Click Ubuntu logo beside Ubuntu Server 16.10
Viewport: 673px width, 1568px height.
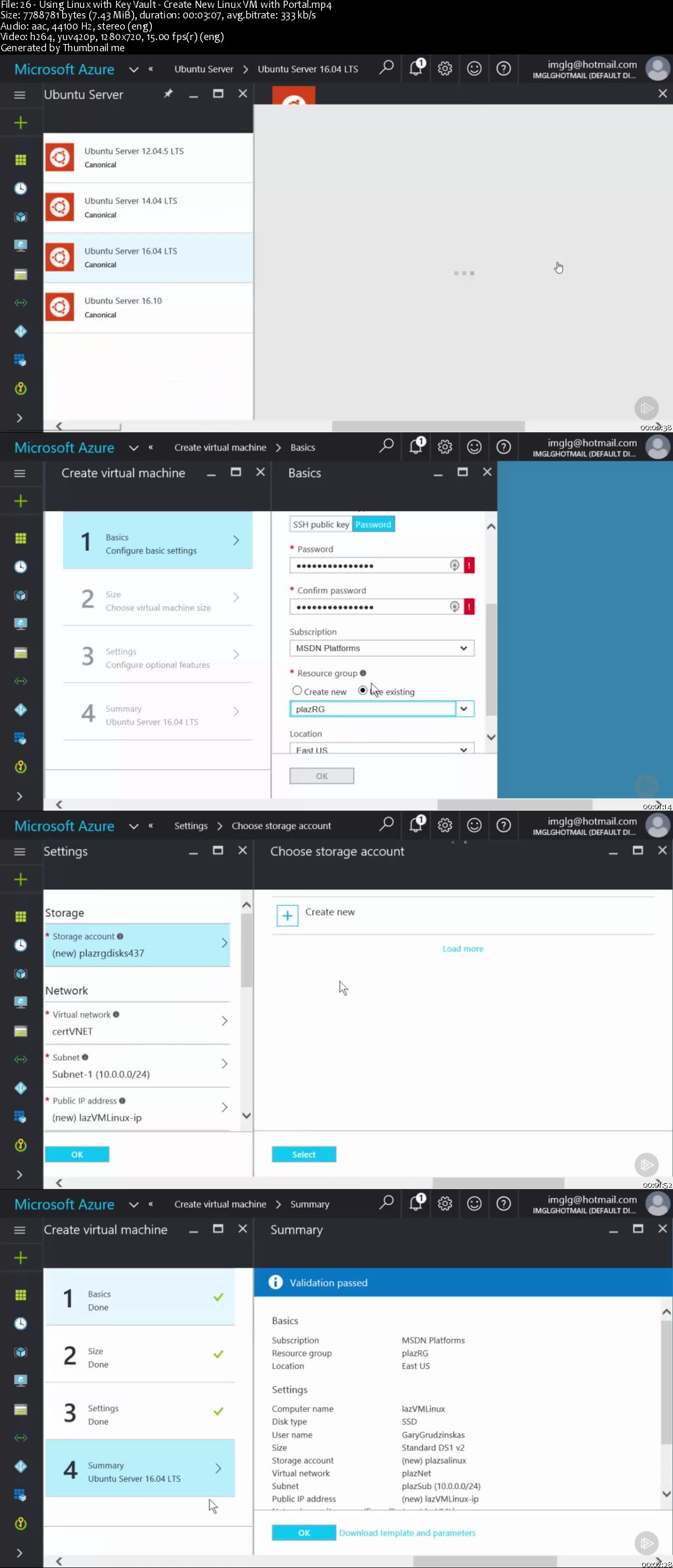60,307
